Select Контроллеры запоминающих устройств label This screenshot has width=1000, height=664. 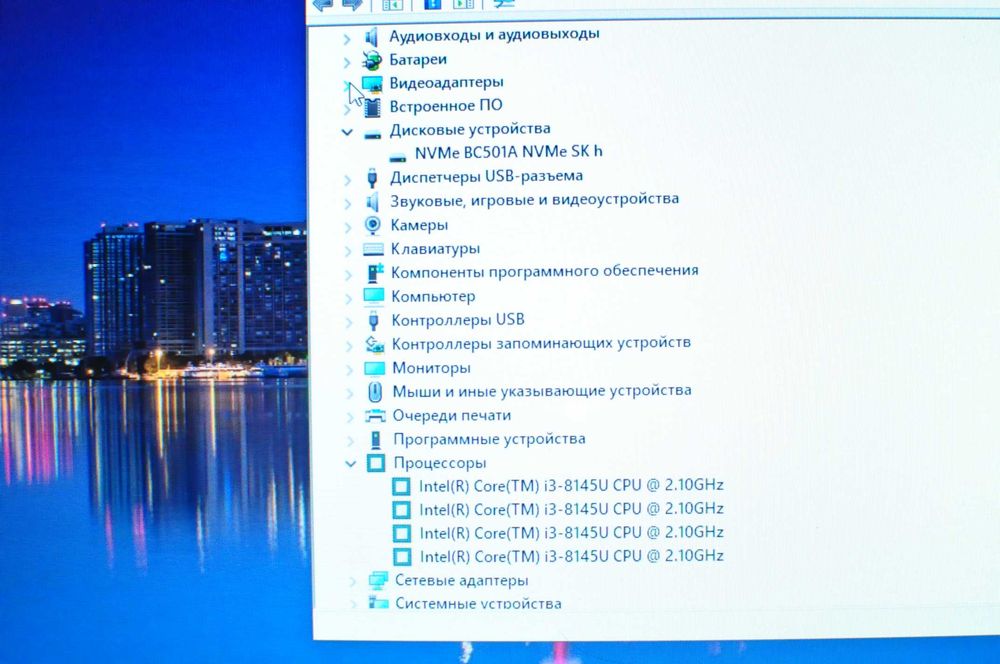point(541,343)
